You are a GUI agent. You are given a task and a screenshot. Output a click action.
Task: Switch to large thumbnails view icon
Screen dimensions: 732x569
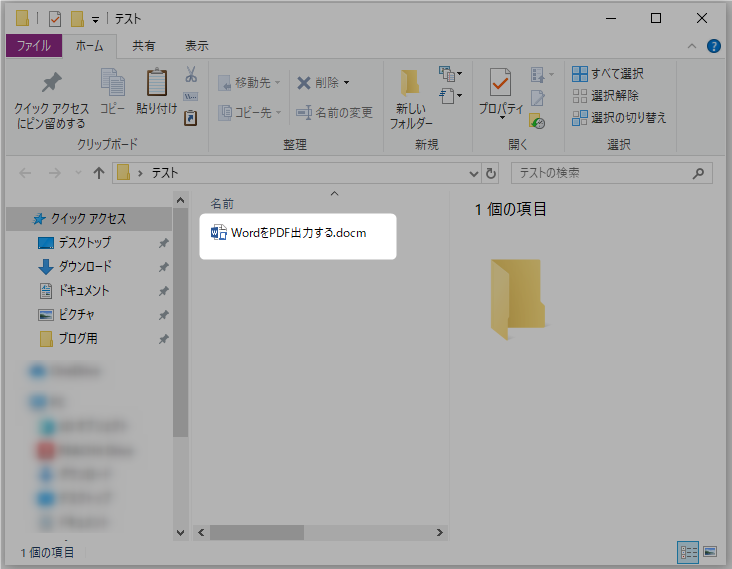(710, 551)
